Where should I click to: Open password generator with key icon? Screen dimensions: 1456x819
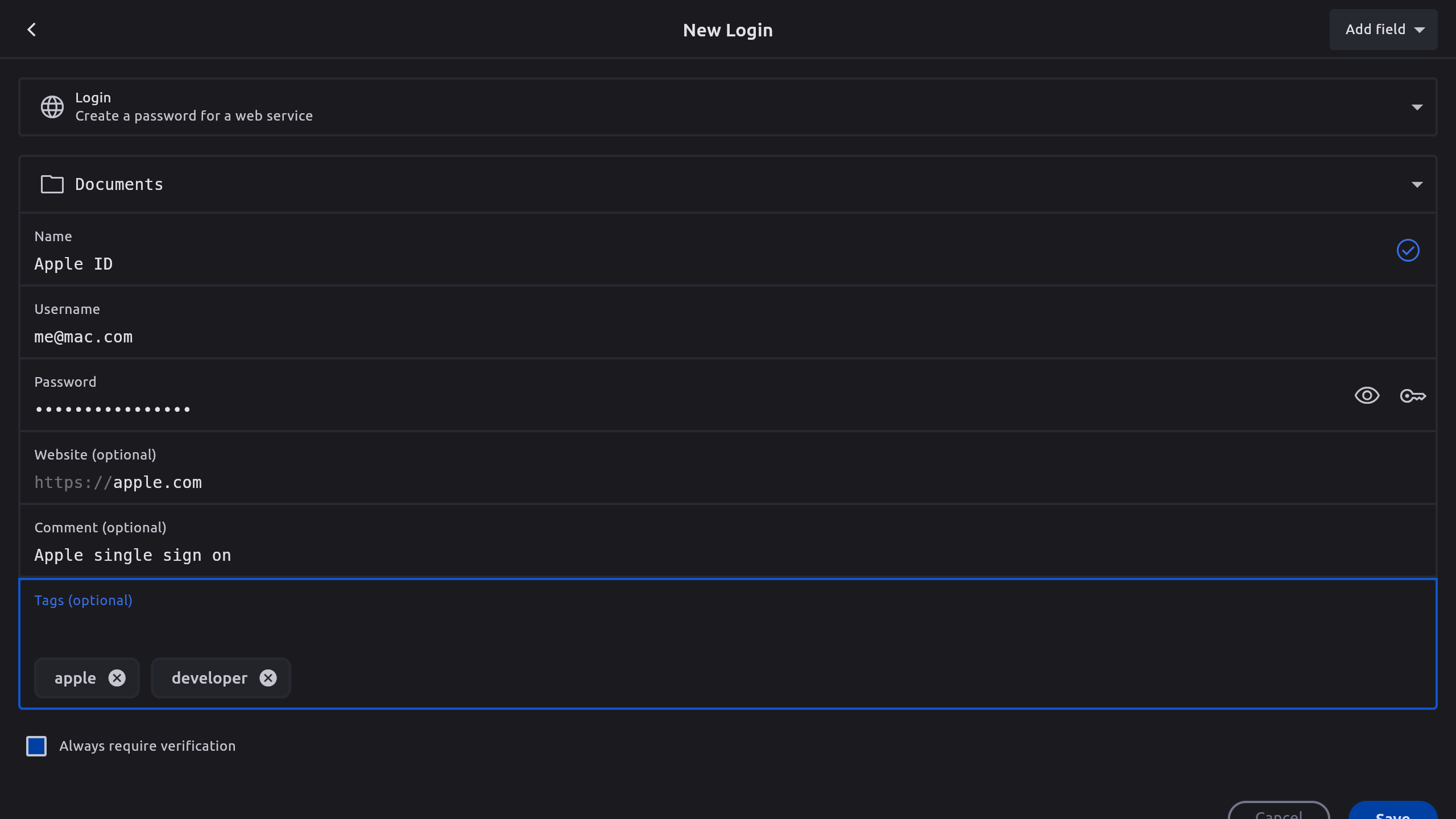[x=1413, y=396]
